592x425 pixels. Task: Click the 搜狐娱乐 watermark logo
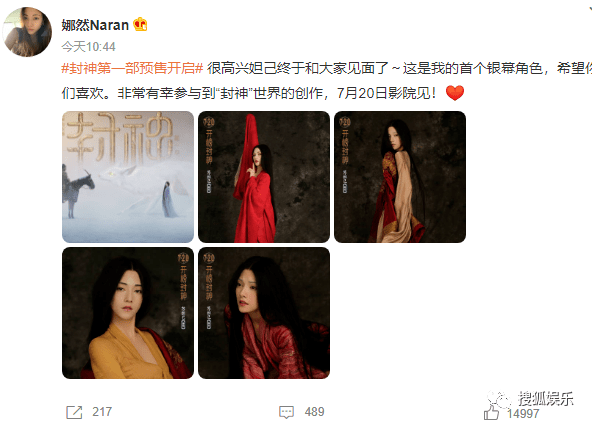point(530,399)
